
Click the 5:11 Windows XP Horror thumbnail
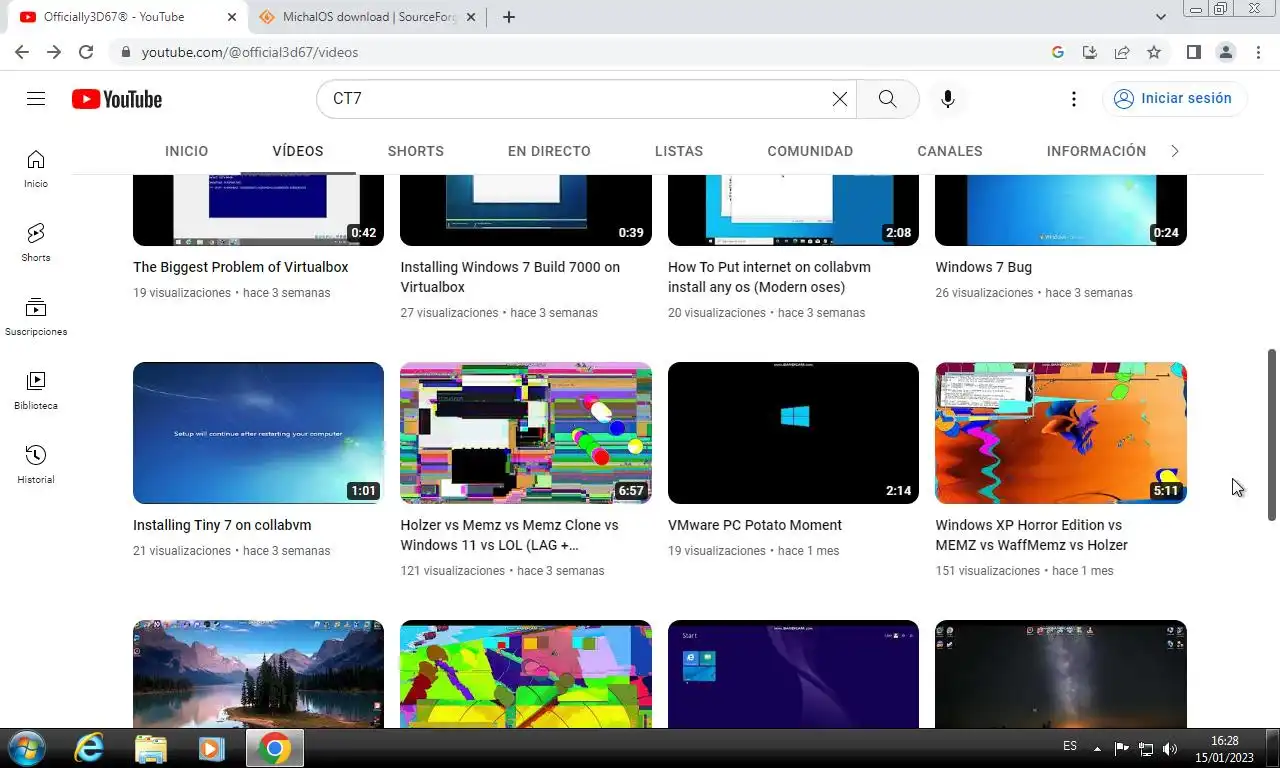click(1061, 433)
